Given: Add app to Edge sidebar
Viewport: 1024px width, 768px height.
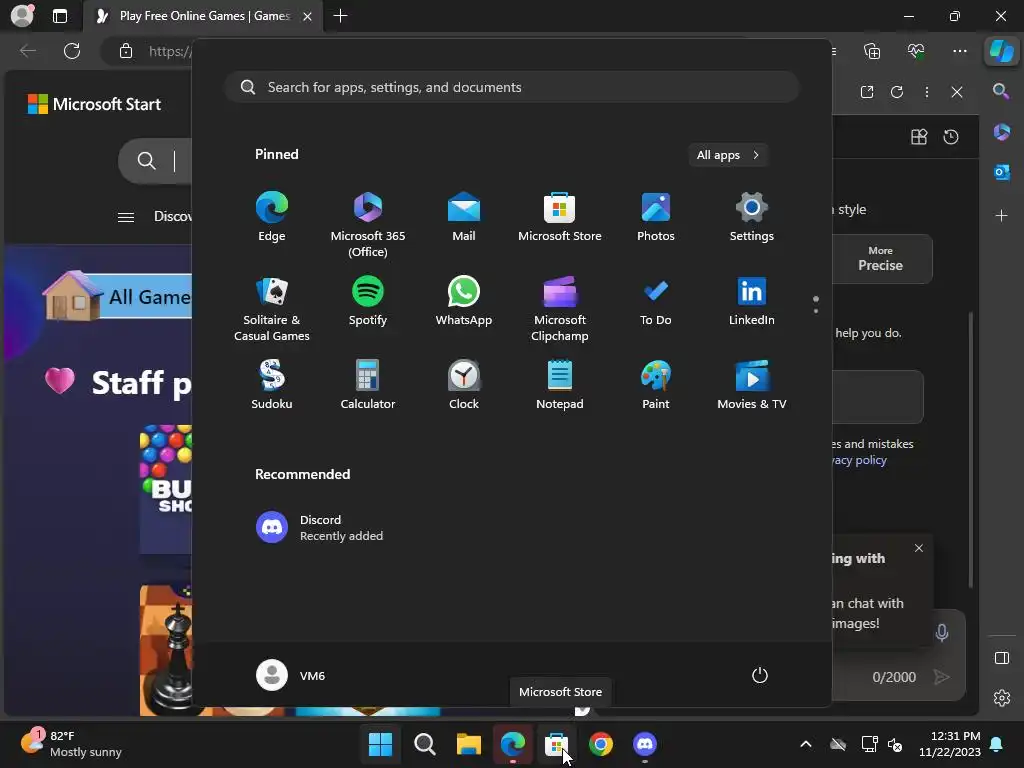Looking at the screenshot, I should click(x=1001, y=216).
